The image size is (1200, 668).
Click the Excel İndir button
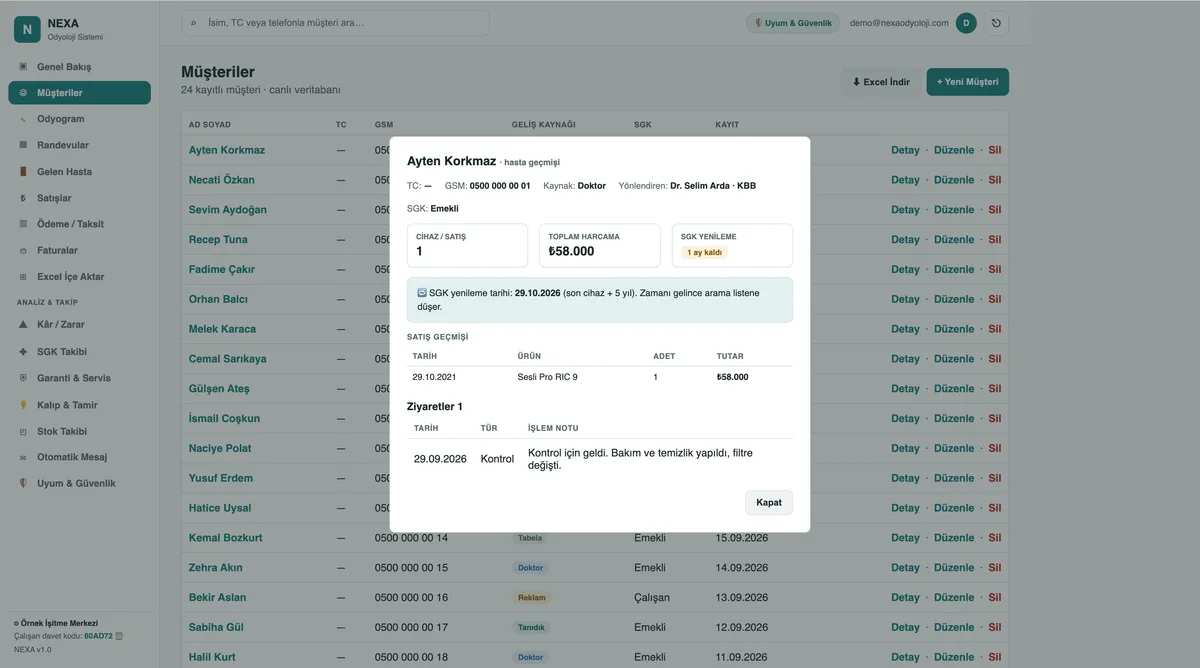(881, 82)
